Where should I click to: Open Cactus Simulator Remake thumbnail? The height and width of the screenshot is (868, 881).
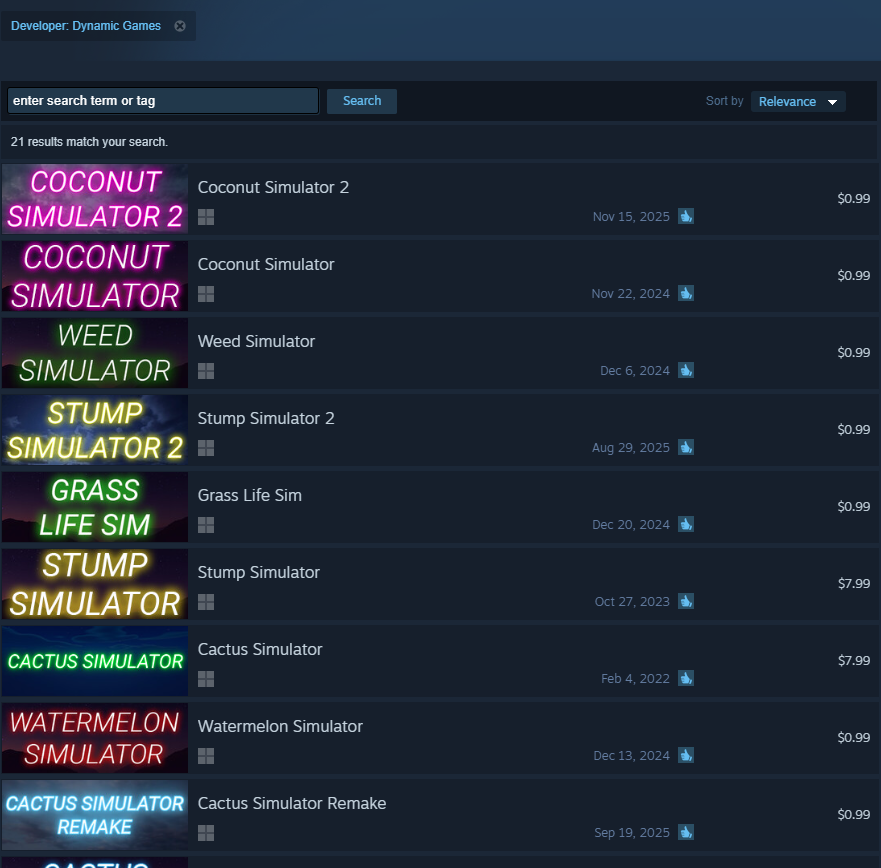[x=95, y=815]
